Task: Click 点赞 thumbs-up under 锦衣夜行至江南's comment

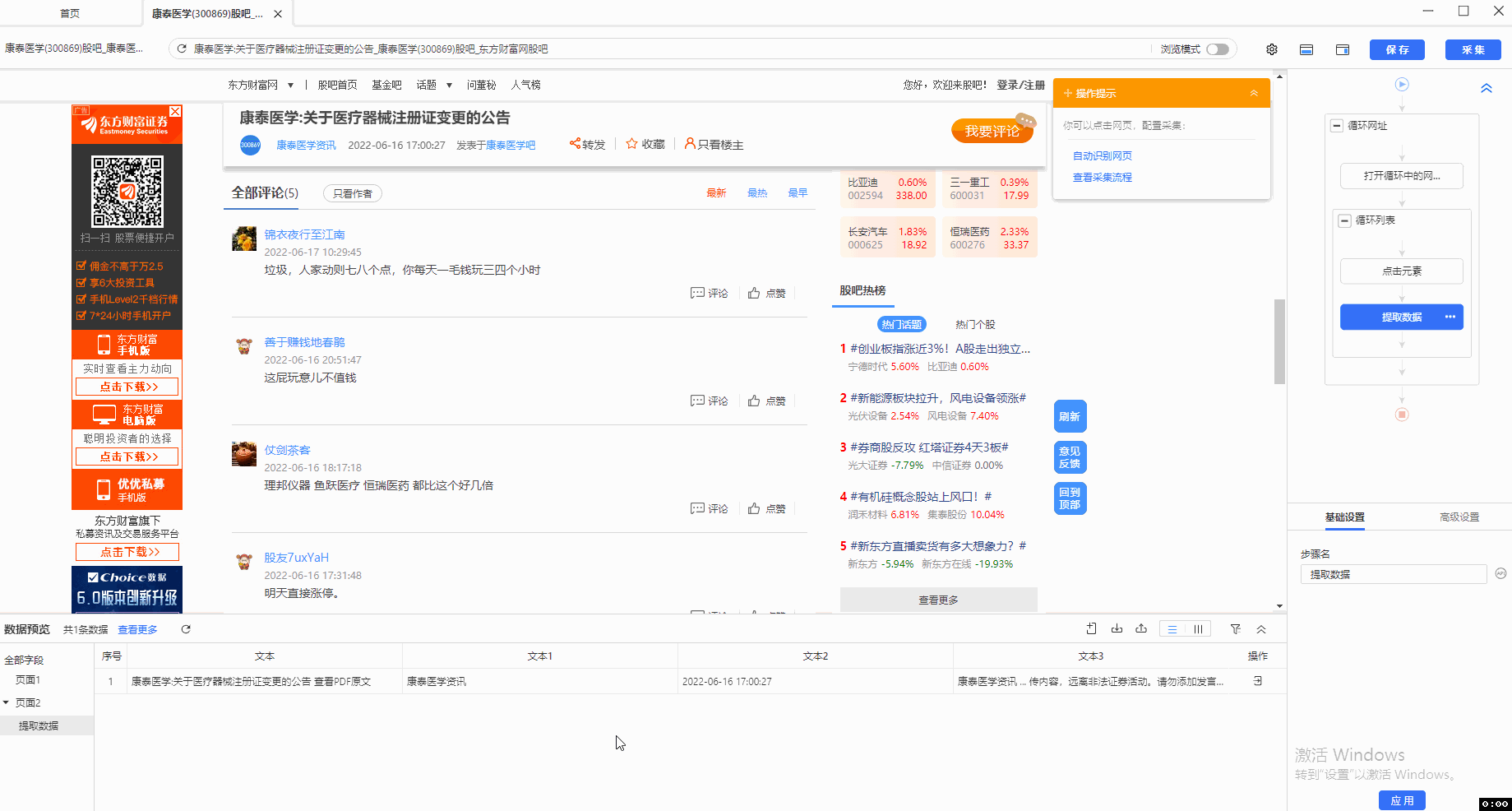Action: point(754,294)
